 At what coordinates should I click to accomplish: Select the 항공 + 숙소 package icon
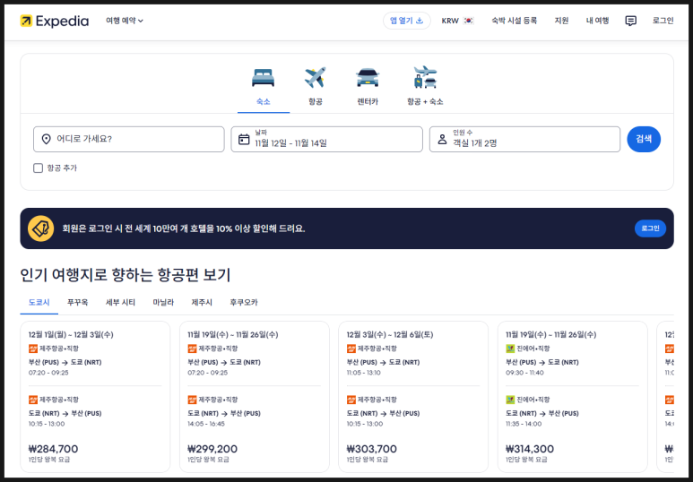click(x=424, y=78)
